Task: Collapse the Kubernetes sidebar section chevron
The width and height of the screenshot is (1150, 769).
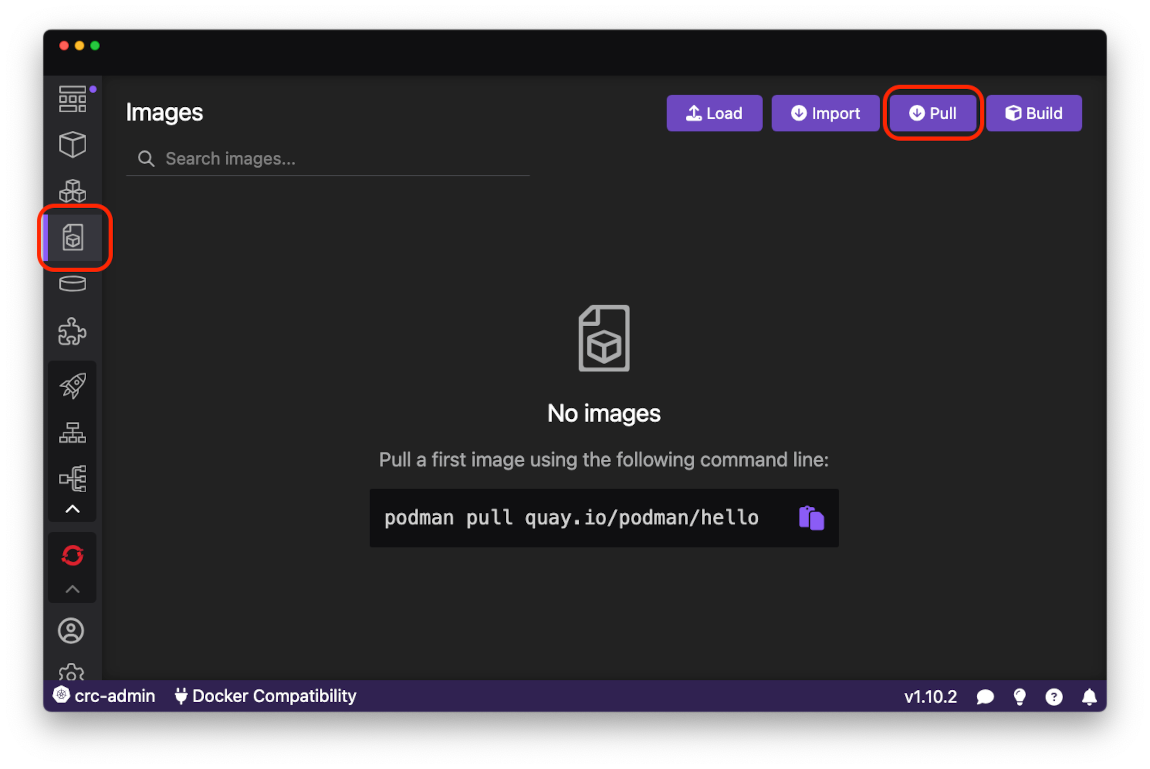Action: pyautogui.click(x=72, y=509)
